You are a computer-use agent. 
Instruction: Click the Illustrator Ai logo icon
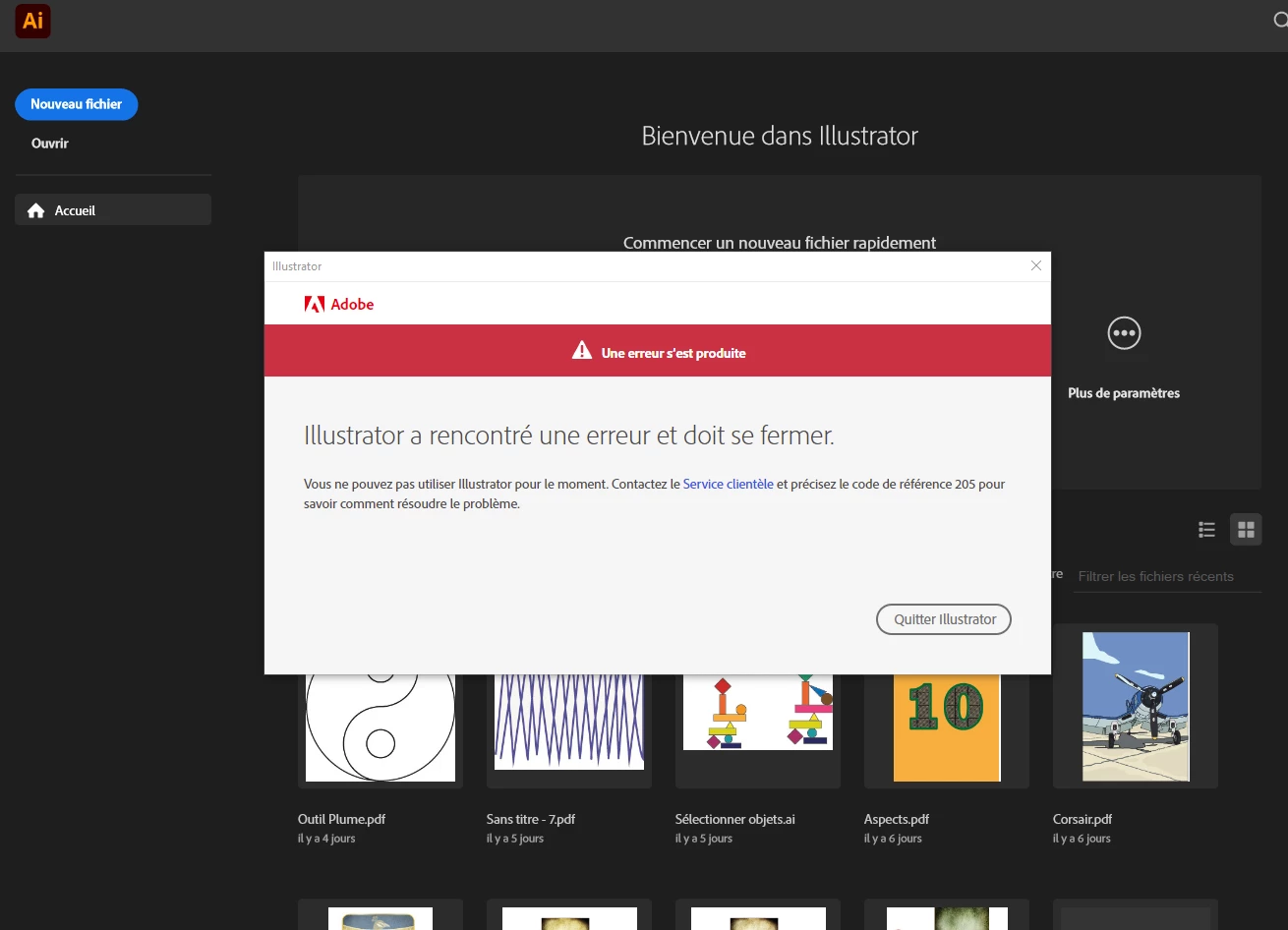point(32,21)
